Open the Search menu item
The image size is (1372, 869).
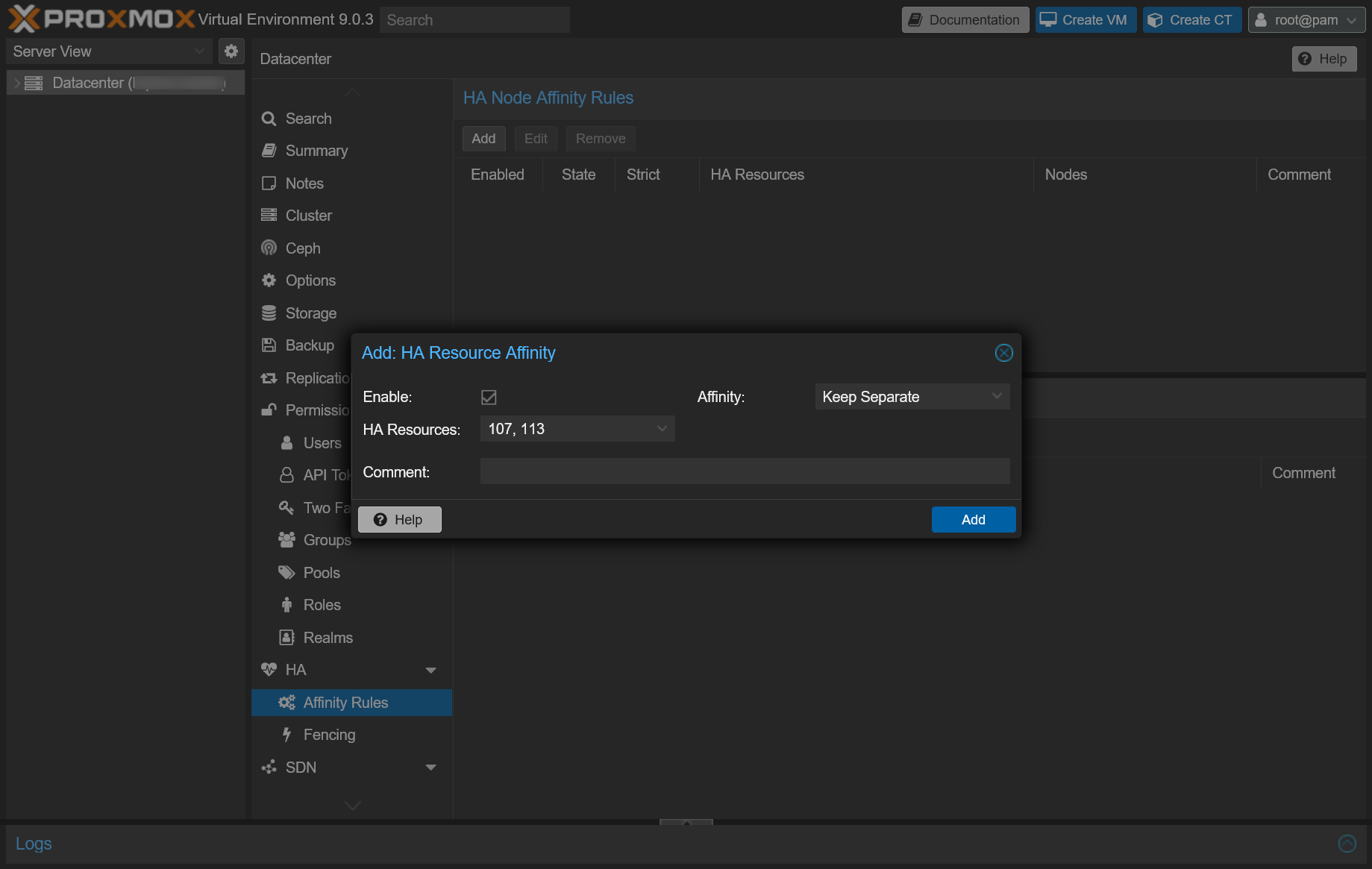coord(351,119)
